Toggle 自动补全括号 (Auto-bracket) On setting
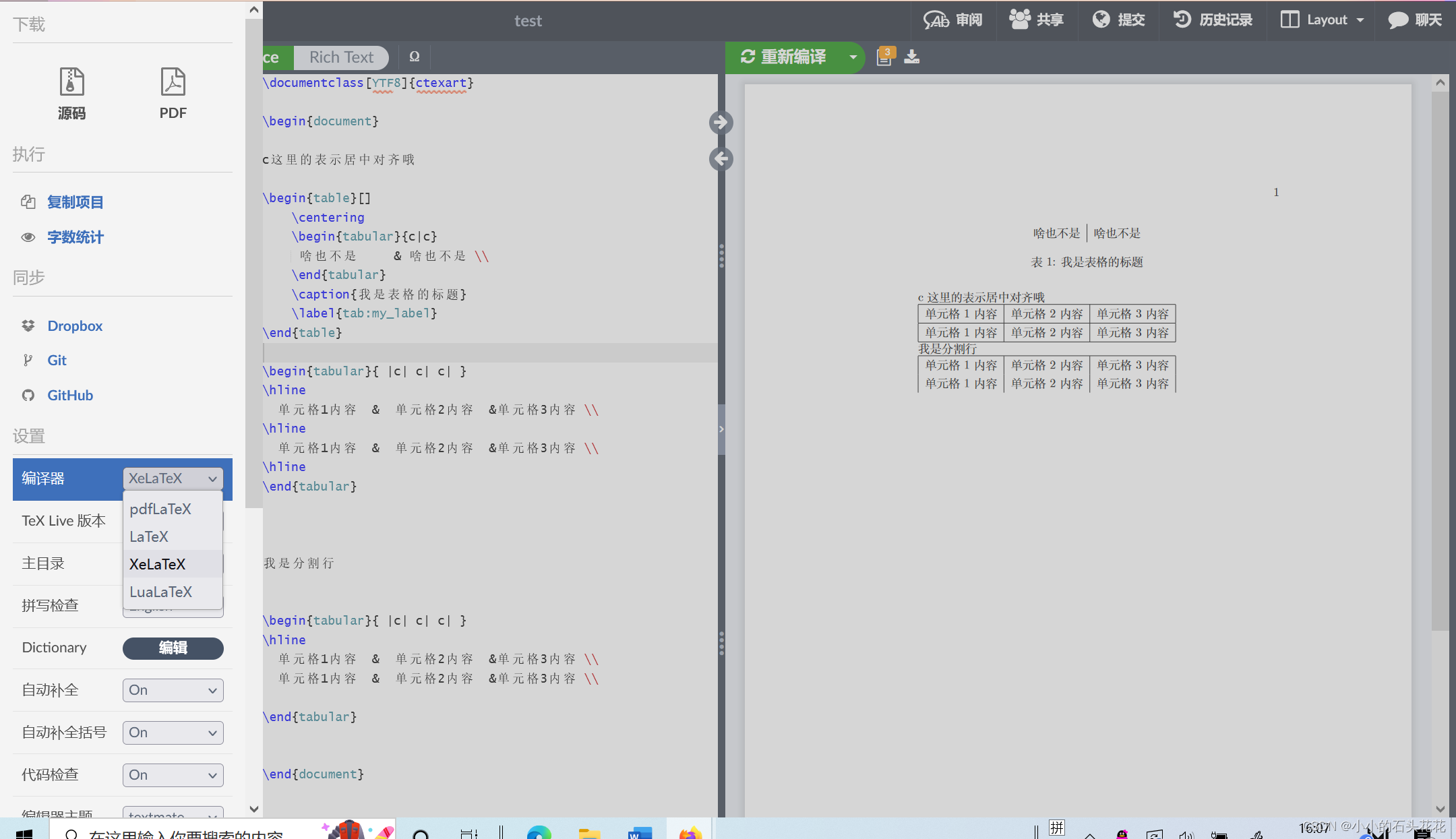 [x=171, y=732]
